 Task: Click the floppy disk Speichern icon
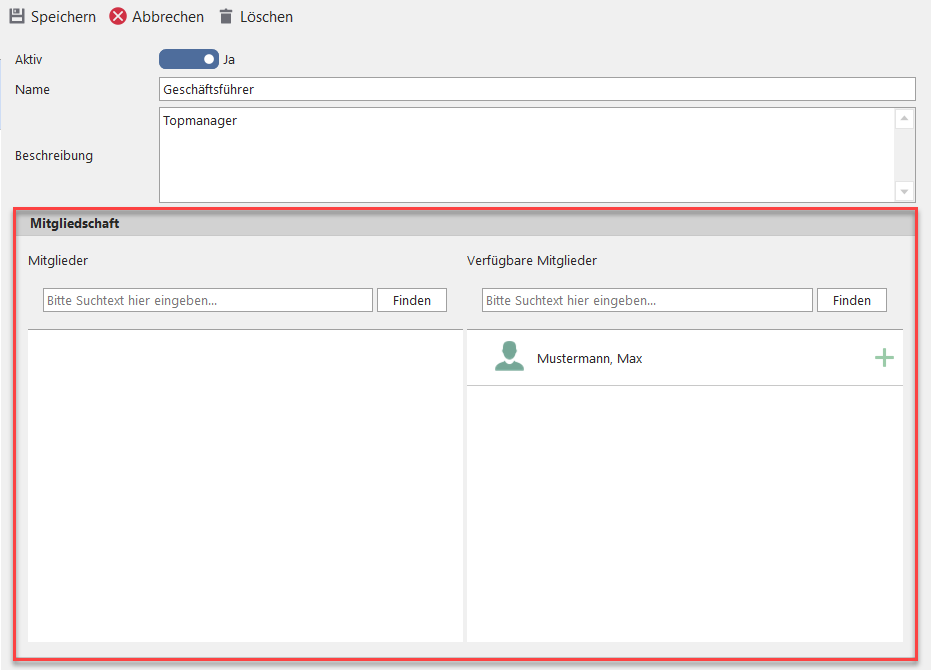pos(17,17)
